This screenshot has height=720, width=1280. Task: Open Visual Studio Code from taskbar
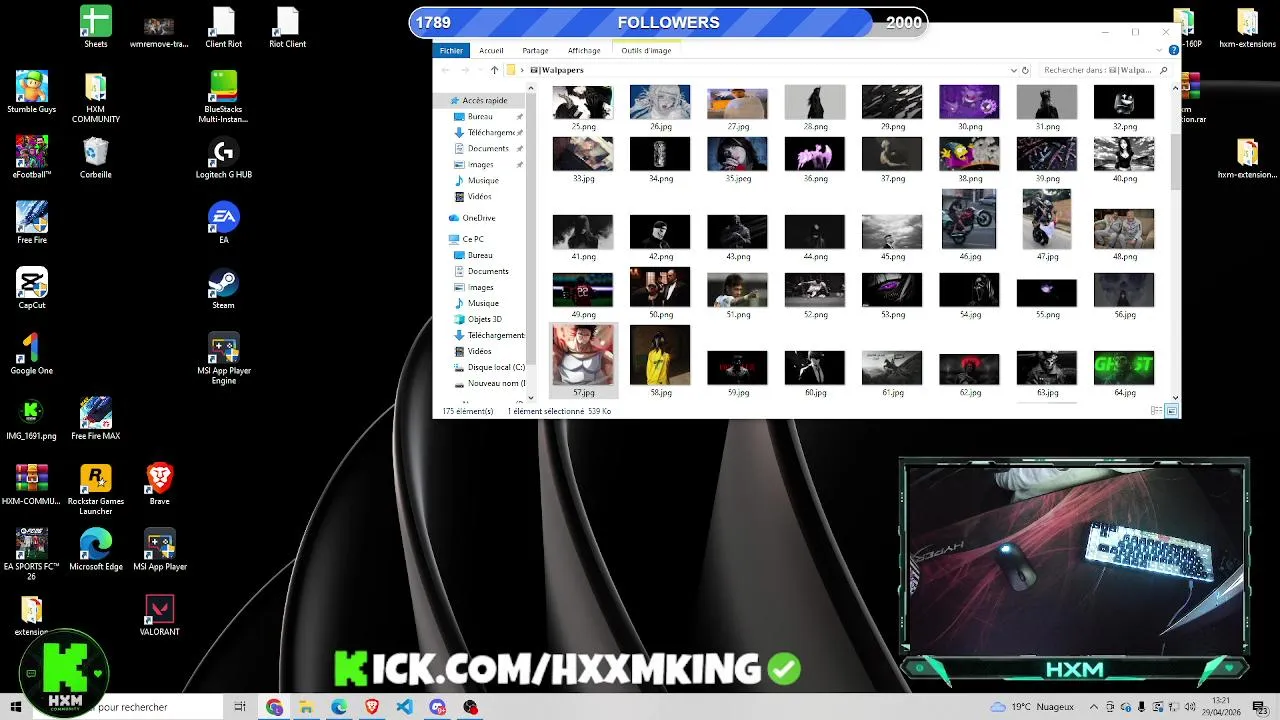[x=404, y=707]
